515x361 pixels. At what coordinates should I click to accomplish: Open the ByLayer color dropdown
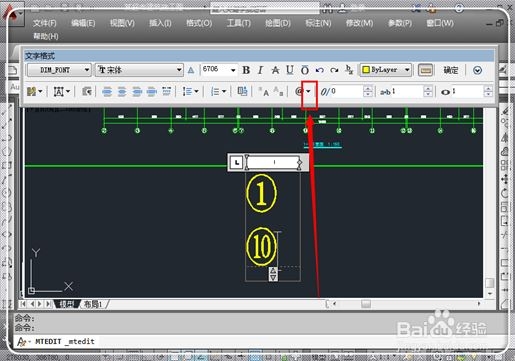[x=386, y=70]
